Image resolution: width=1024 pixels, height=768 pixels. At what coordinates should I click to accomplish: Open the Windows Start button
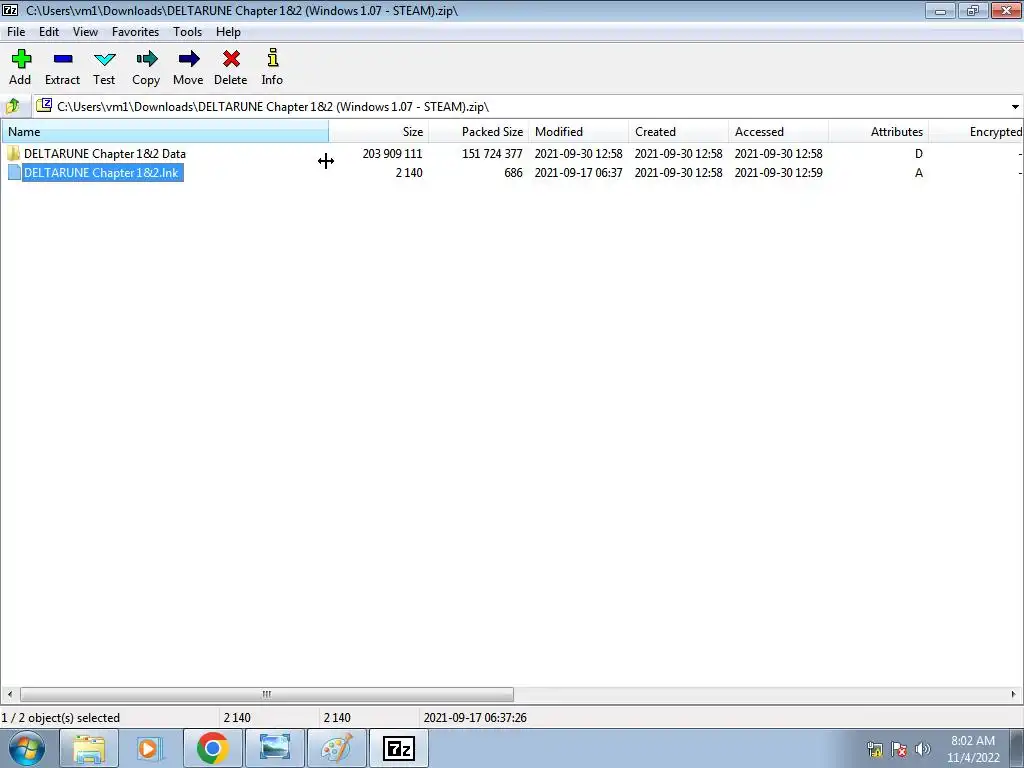27,748
